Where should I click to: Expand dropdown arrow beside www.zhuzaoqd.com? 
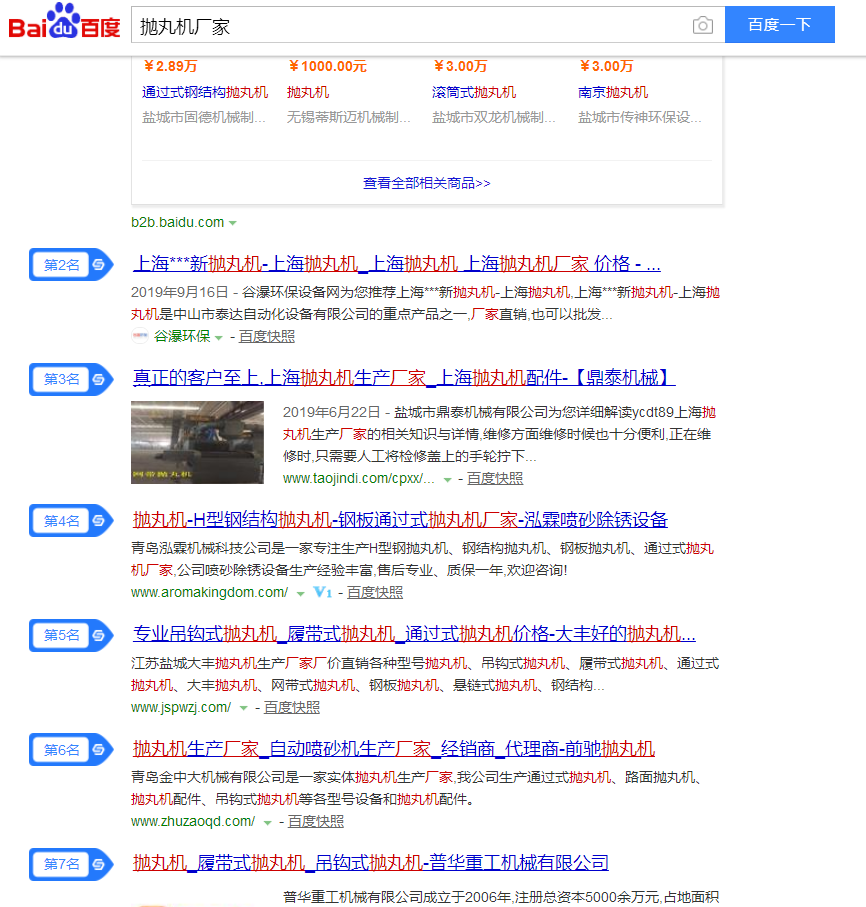pyautogui.click(x=267, y=823)
